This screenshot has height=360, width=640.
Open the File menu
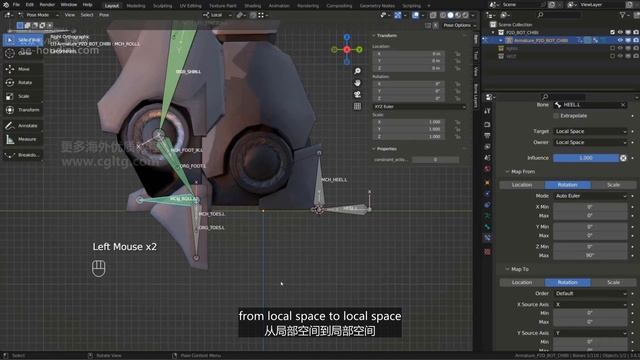16,4
